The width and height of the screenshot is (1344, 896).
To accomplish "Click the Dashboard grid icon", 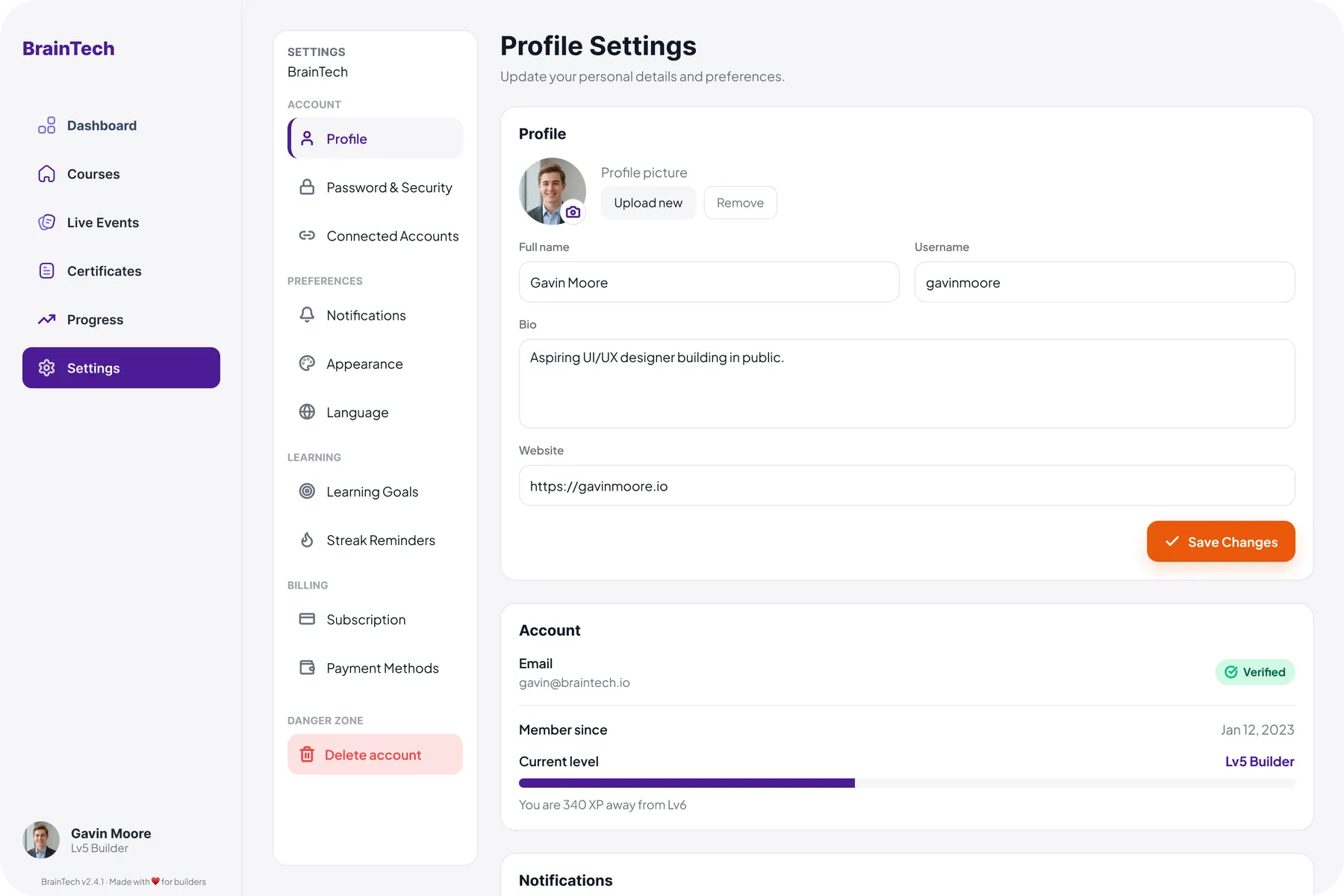I will click(x=46, y=125).
